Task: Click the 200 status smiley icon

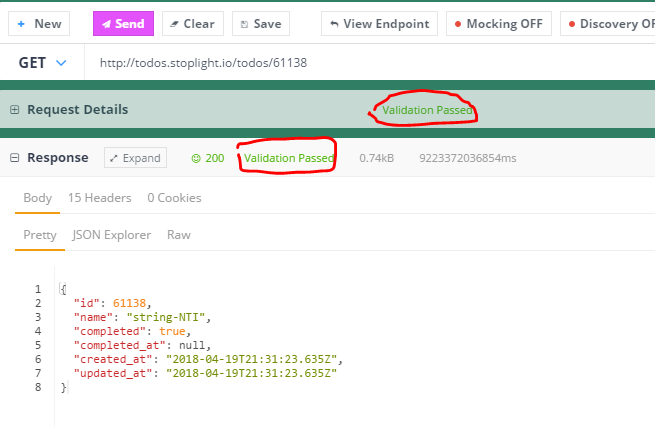Action: (196, 158)
